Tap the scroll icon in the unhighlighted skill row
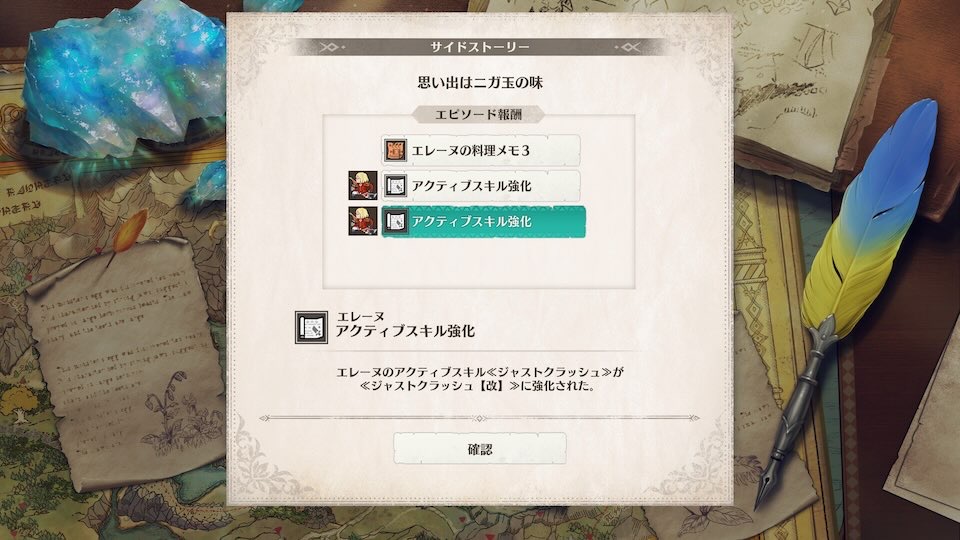The width and height of the screenshot is (960, 540). pos(396,186)
